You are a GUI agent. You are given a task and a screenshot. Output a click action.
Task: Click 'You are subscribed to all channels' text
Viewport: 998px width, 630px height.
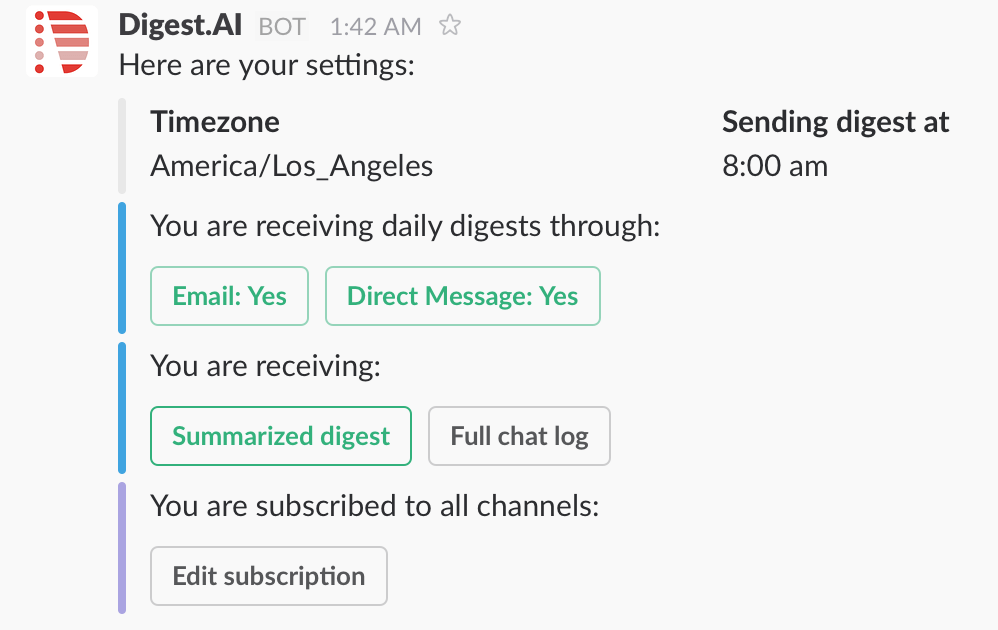point(375,507)
